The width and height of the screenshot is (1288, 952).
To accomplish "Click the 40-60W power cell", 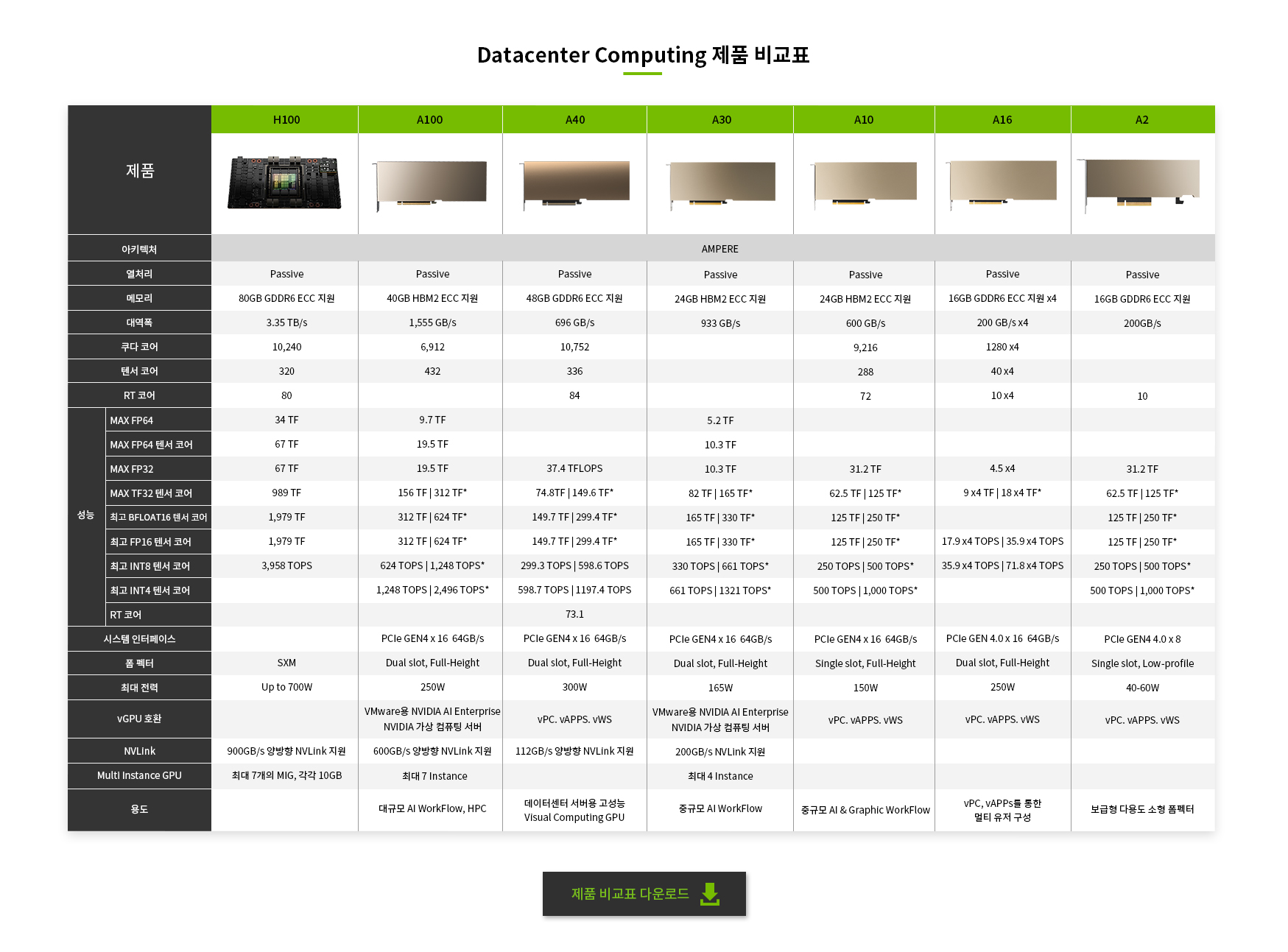I will pos(1142,688).
